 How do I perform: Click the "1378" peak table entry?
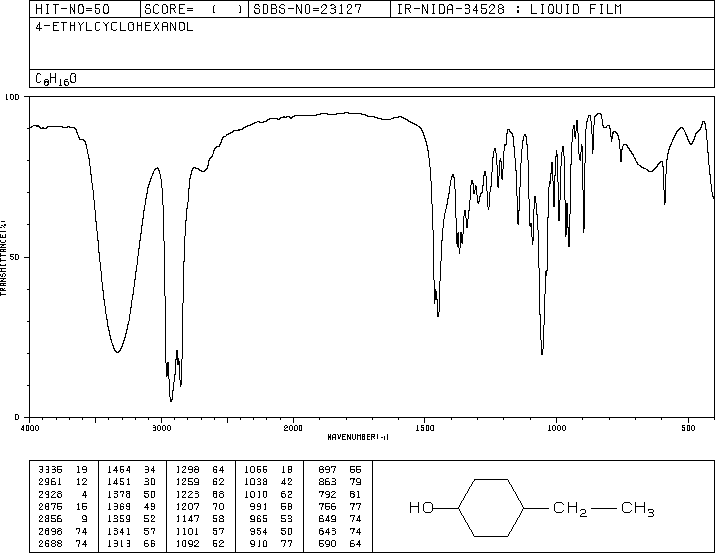[119, 494]
